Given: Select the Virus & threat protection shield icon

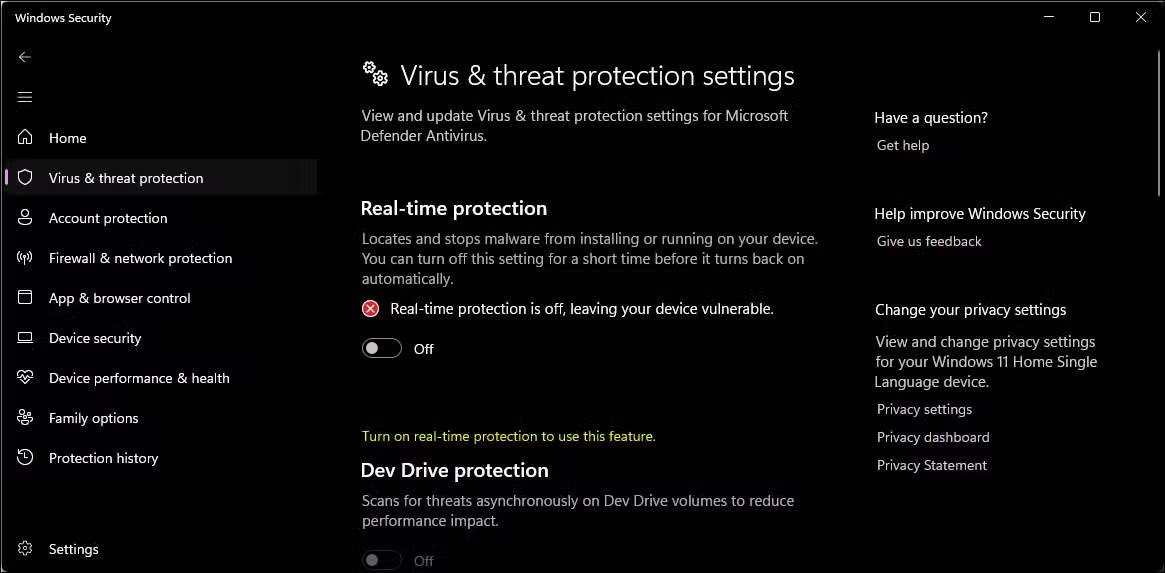Looking at the screenshot, I should [x=26, y=178].
